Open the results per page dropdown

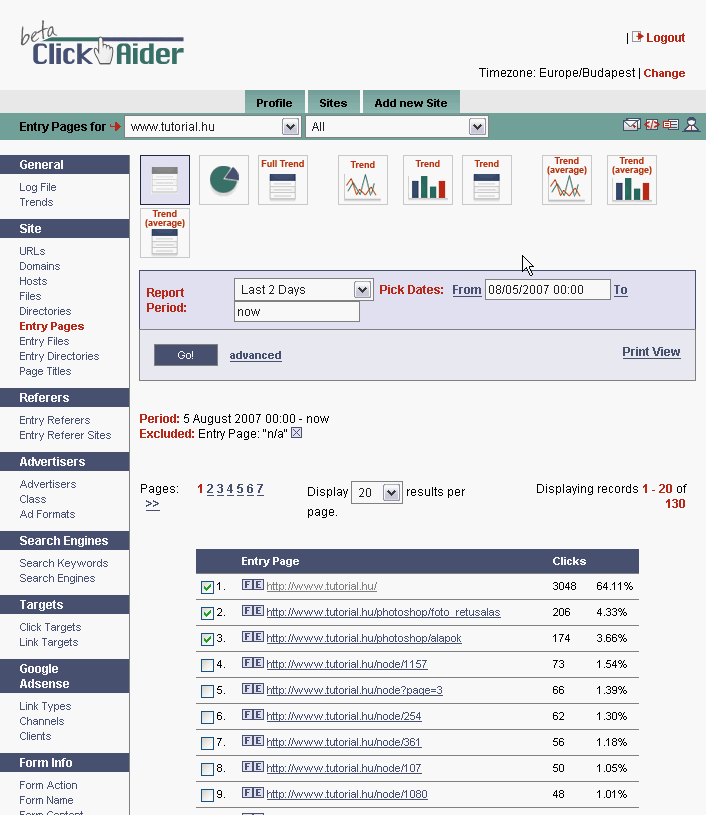pyautogui.click(x=391, y=493)
